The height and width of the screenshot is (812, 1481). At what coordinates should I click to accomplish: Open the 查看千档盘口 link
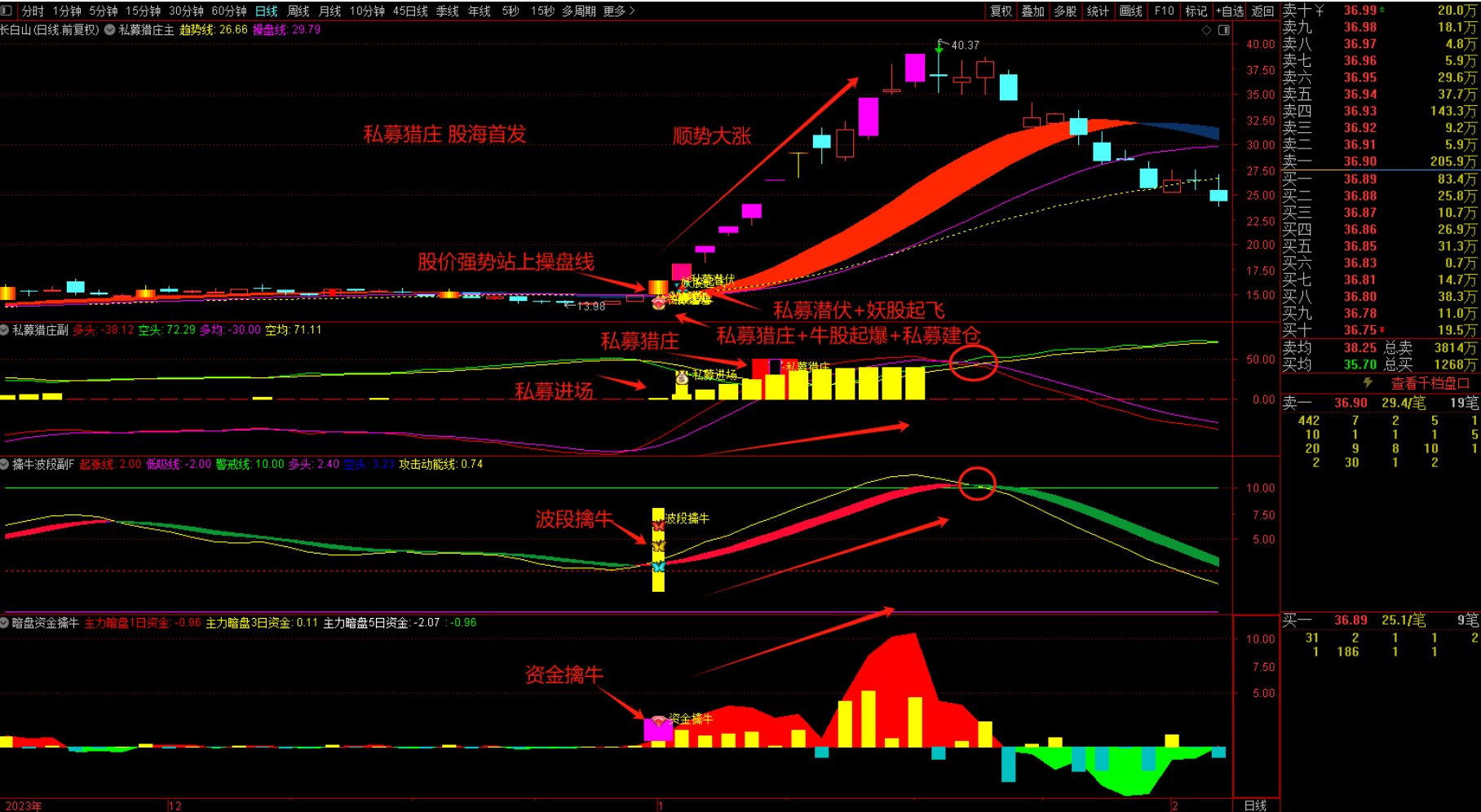click(1429, 383)
